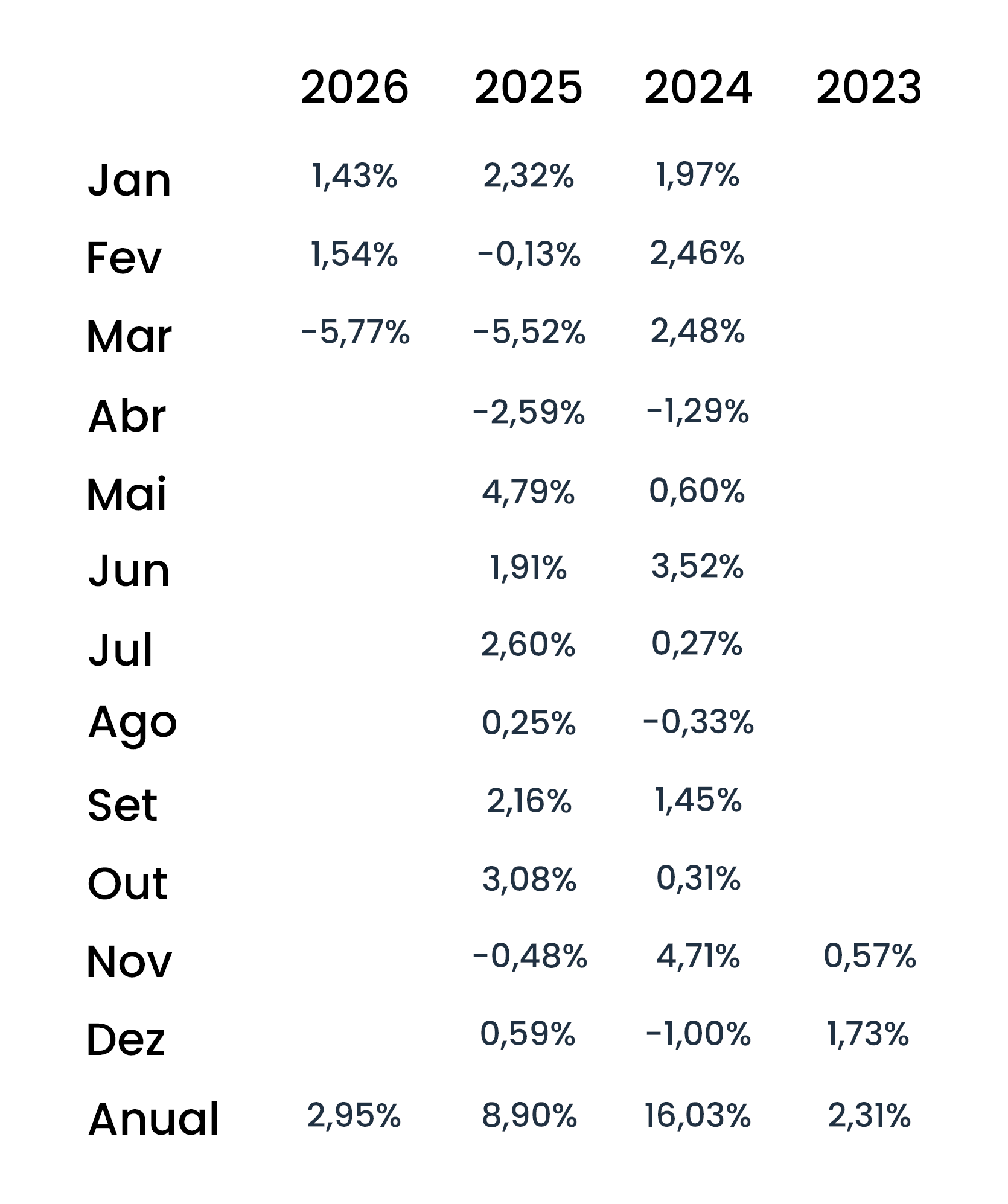The height and width of the screenshot is (1204, 1008).
Task: Select the Anual row label
Action: (x=153, y=1119)
